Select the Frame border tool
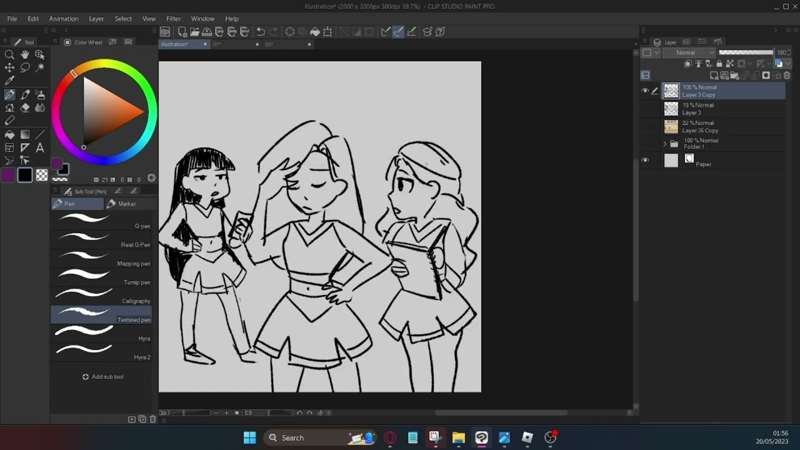 (x=9, y=148)
